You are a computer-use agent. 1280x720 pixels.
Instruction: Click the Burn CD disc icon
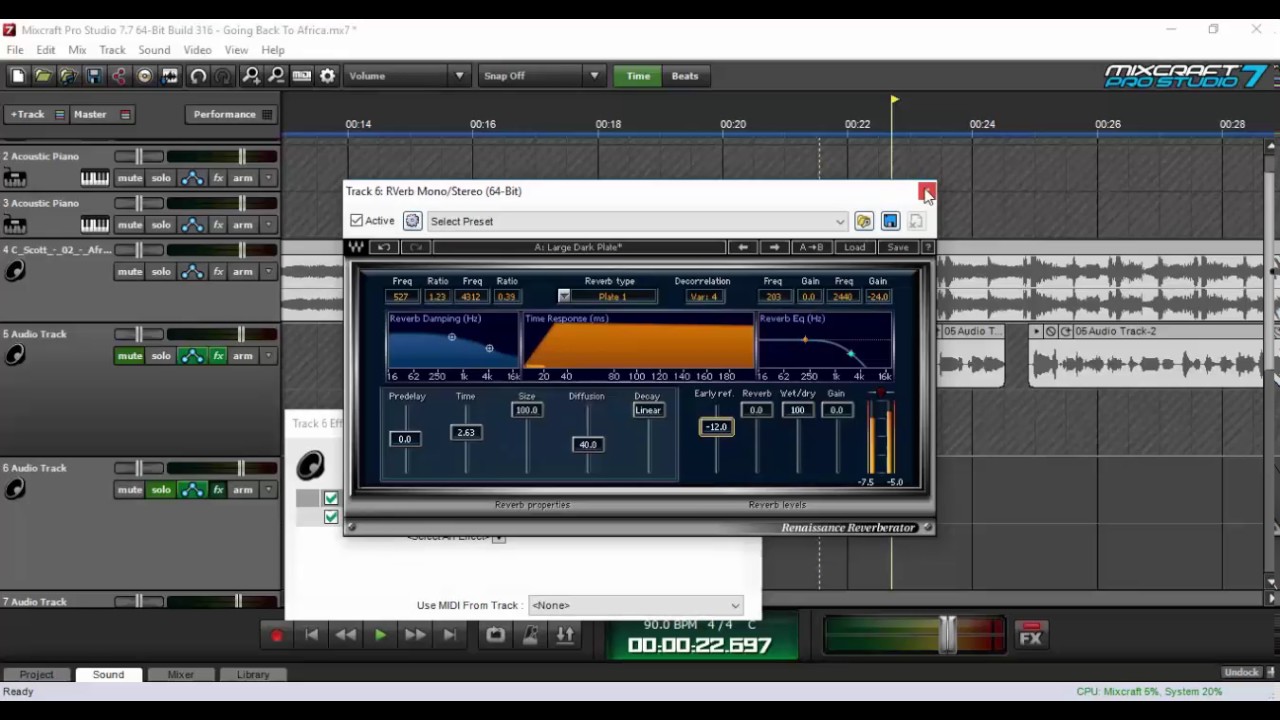pos(145,76)
